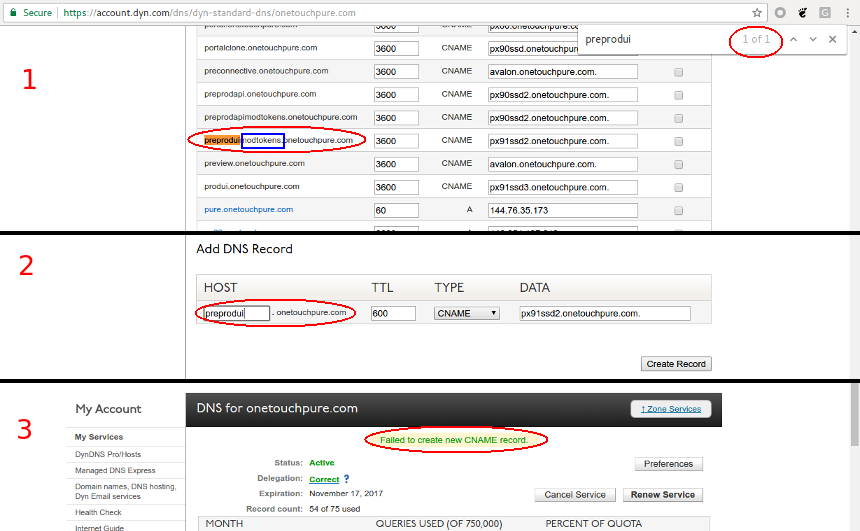
Task: Go to previous find result arrow
Action: (793, 39)
